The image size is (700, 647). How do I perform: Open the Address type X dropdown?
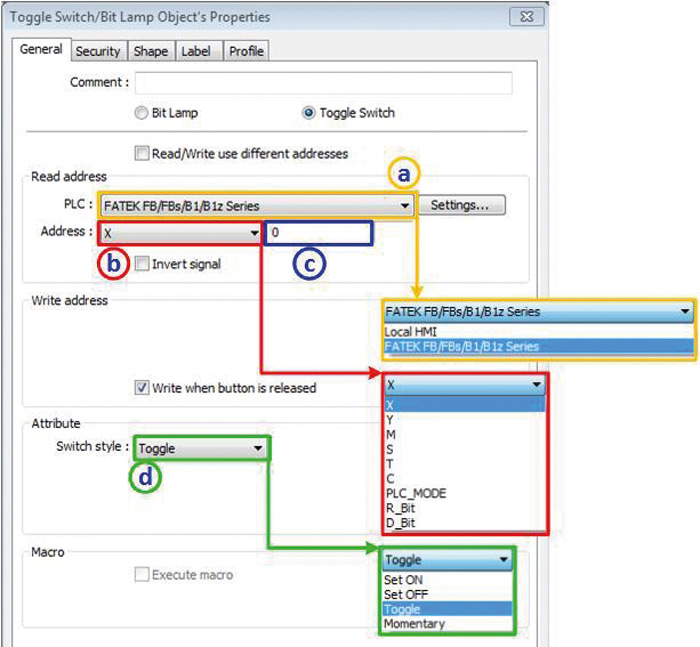tap(180, 233)
